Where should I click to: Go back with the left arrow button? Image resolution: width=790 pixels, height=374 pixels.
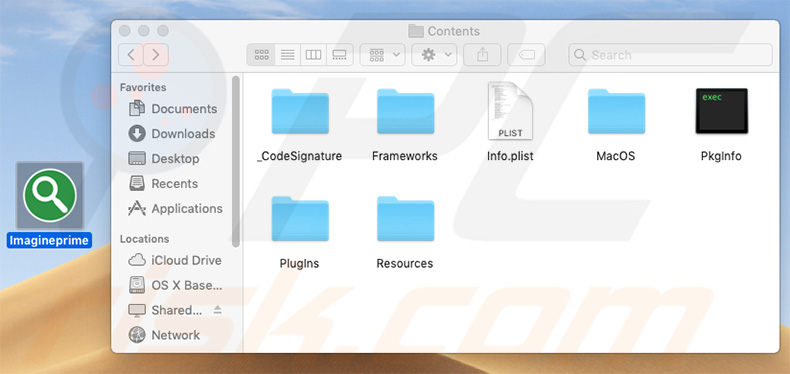[131, 55]
